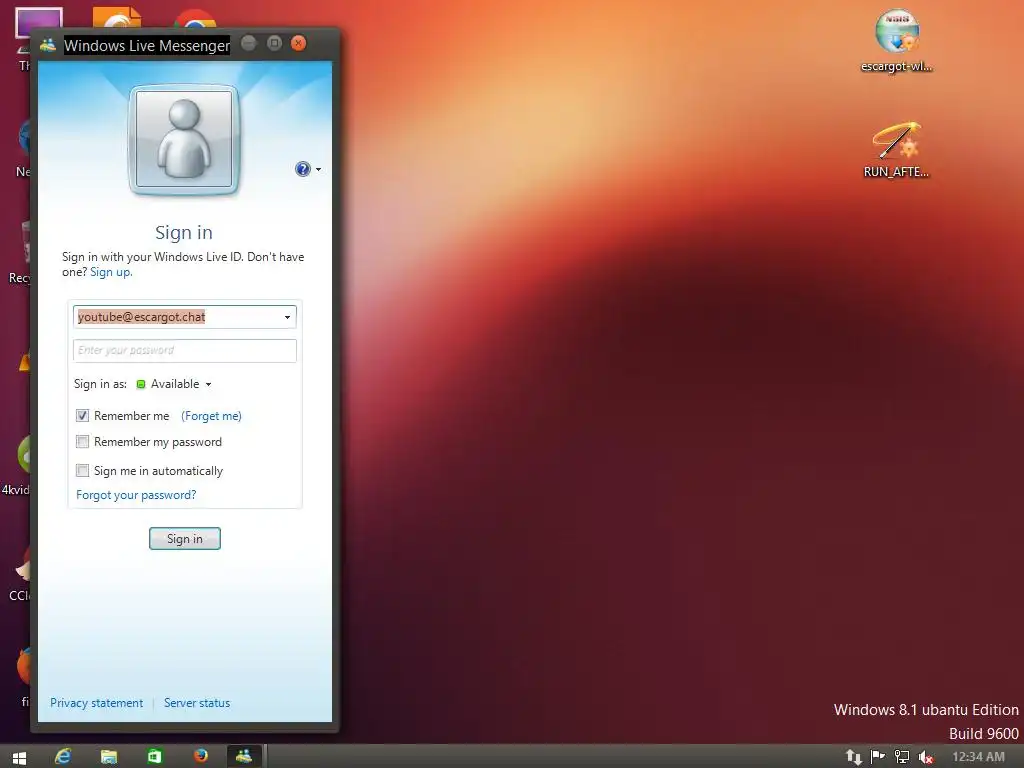1024x768 pixels.
Task: Click the network connection tray icon
Action: 901,757
